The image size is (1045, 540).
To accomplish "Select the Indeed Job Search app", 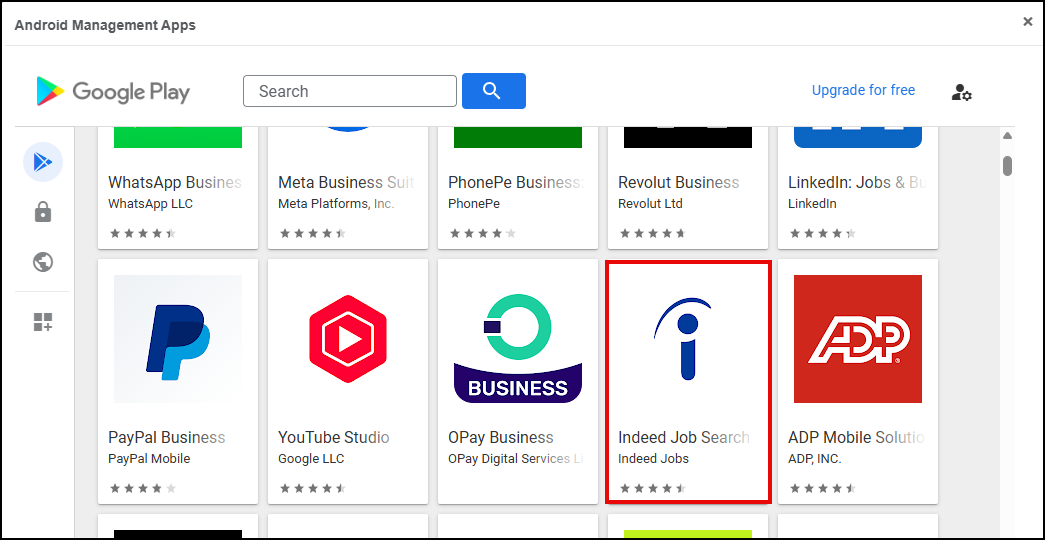I will [688, 380].
